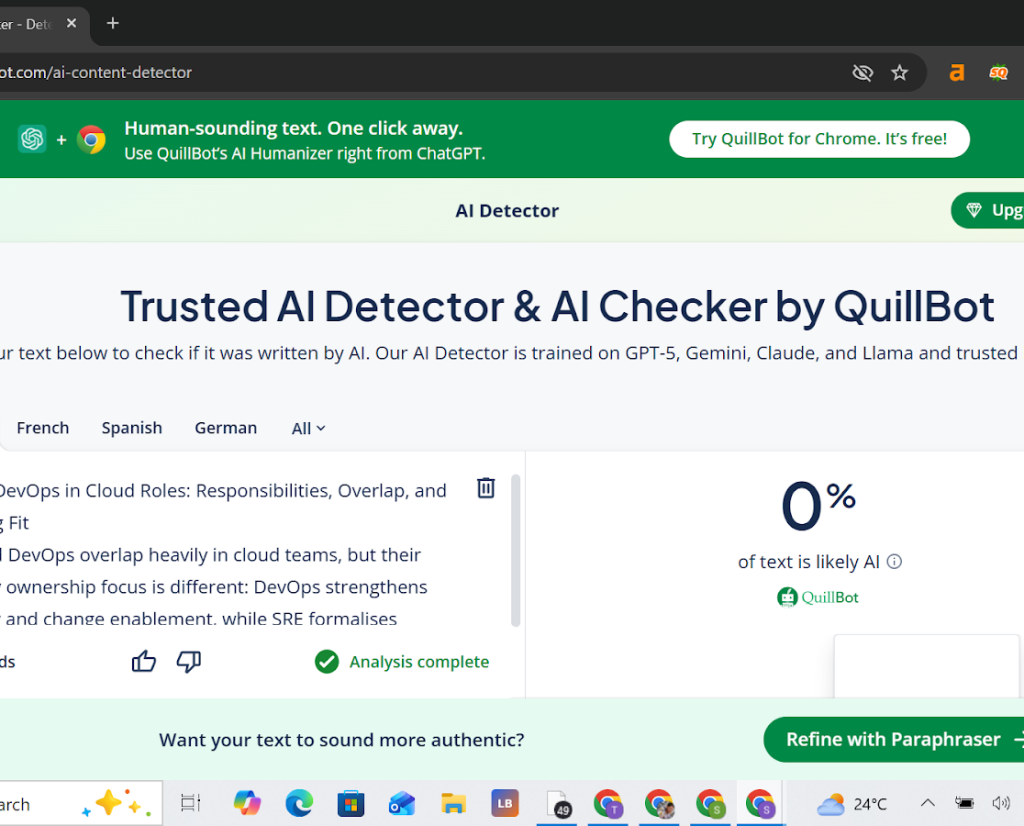This screenshot has width=1024, height=826.
Task: Click the Windows taskbar search box
Action: click(x=81, y=804)
